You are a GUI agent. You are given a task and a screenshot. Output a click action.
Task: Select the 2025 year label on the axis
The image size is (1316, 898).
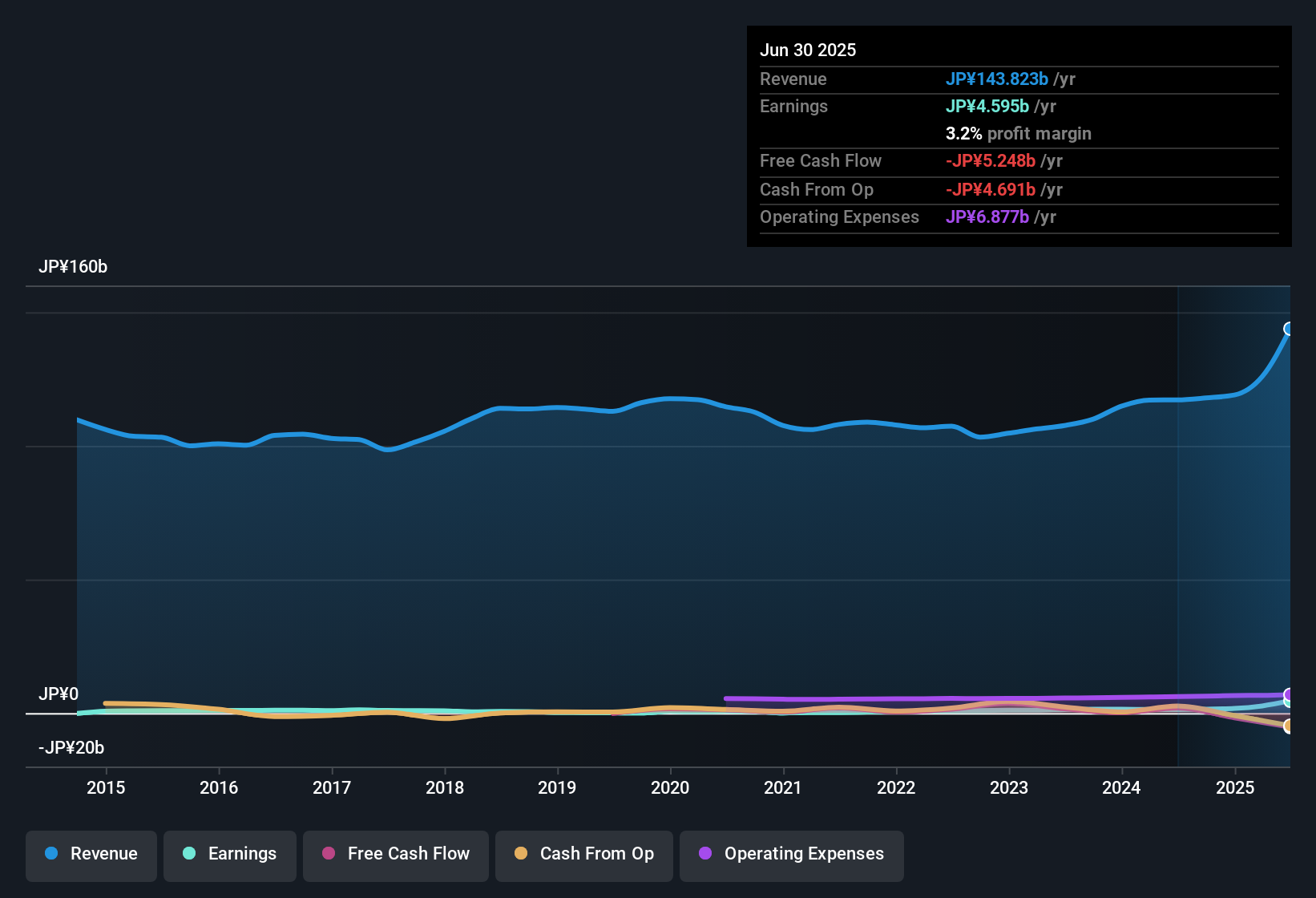pyautogui.click(x=1235, y=788)
